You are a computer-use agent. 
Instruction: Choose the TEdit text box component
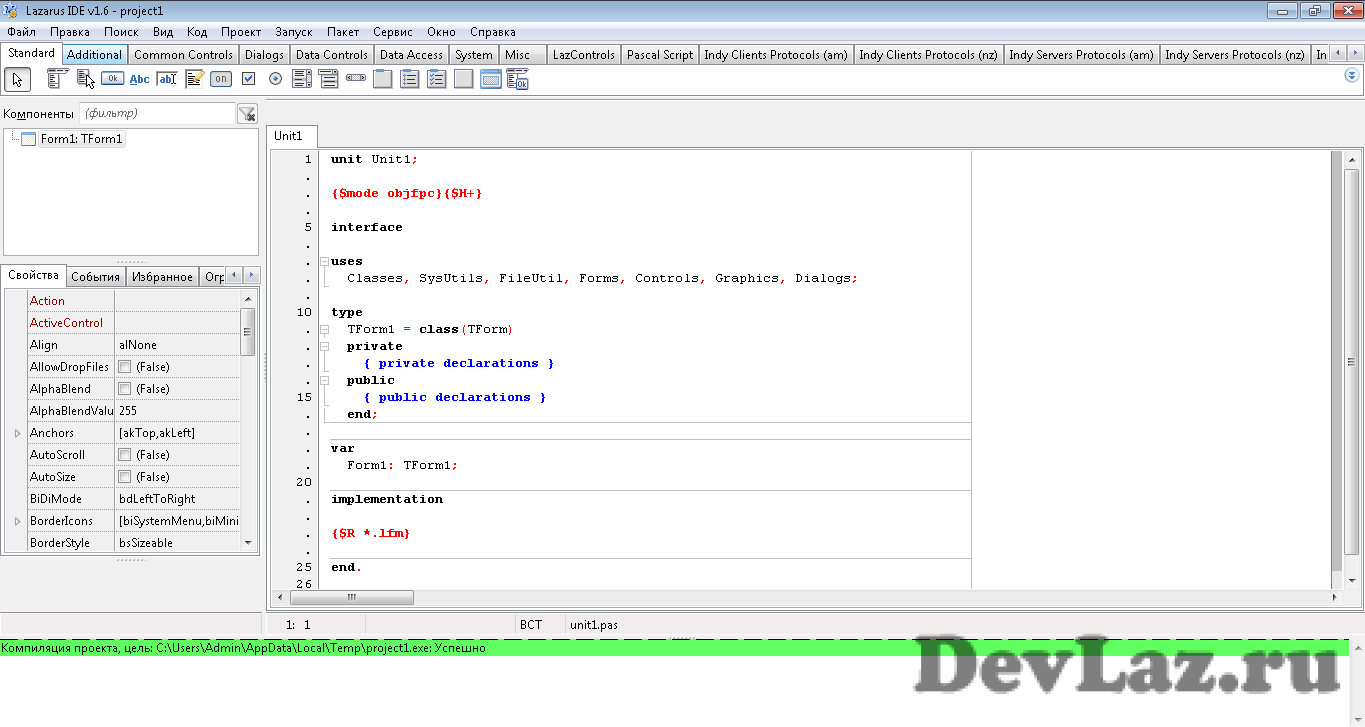pos(167,79)
